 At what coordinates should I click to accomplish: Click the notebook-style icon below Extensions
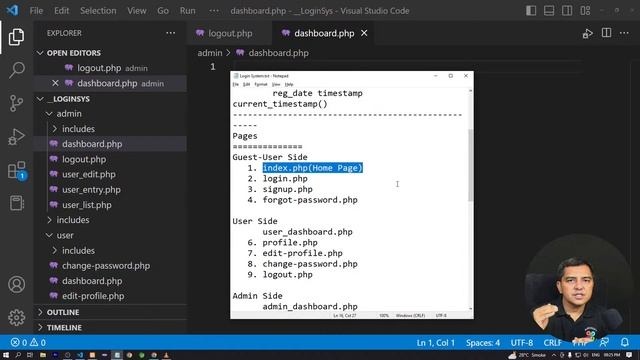tap(16, 203)
